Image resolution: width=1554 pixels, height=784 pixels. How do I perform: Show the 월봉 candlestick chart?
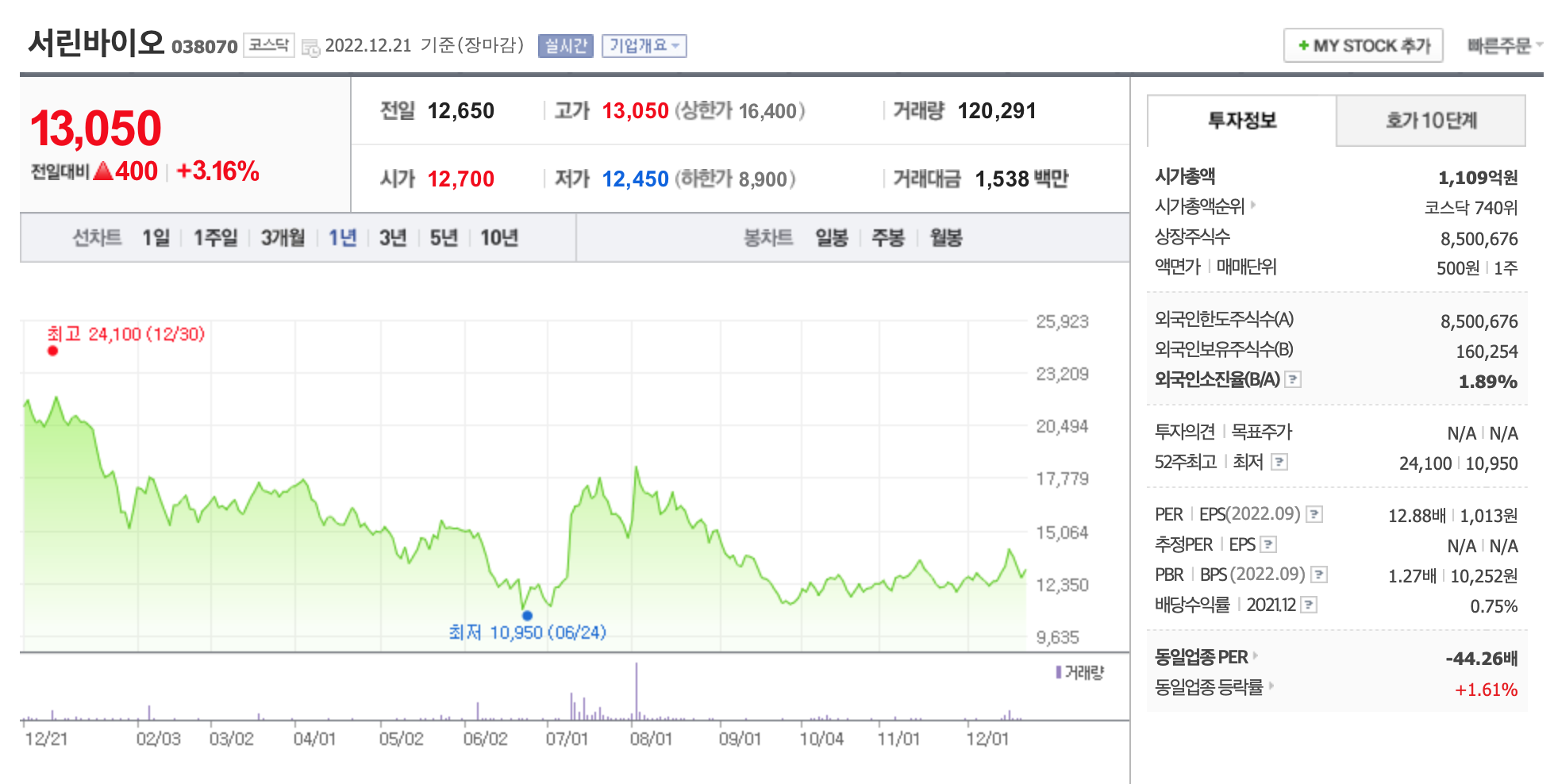point(946,238)
